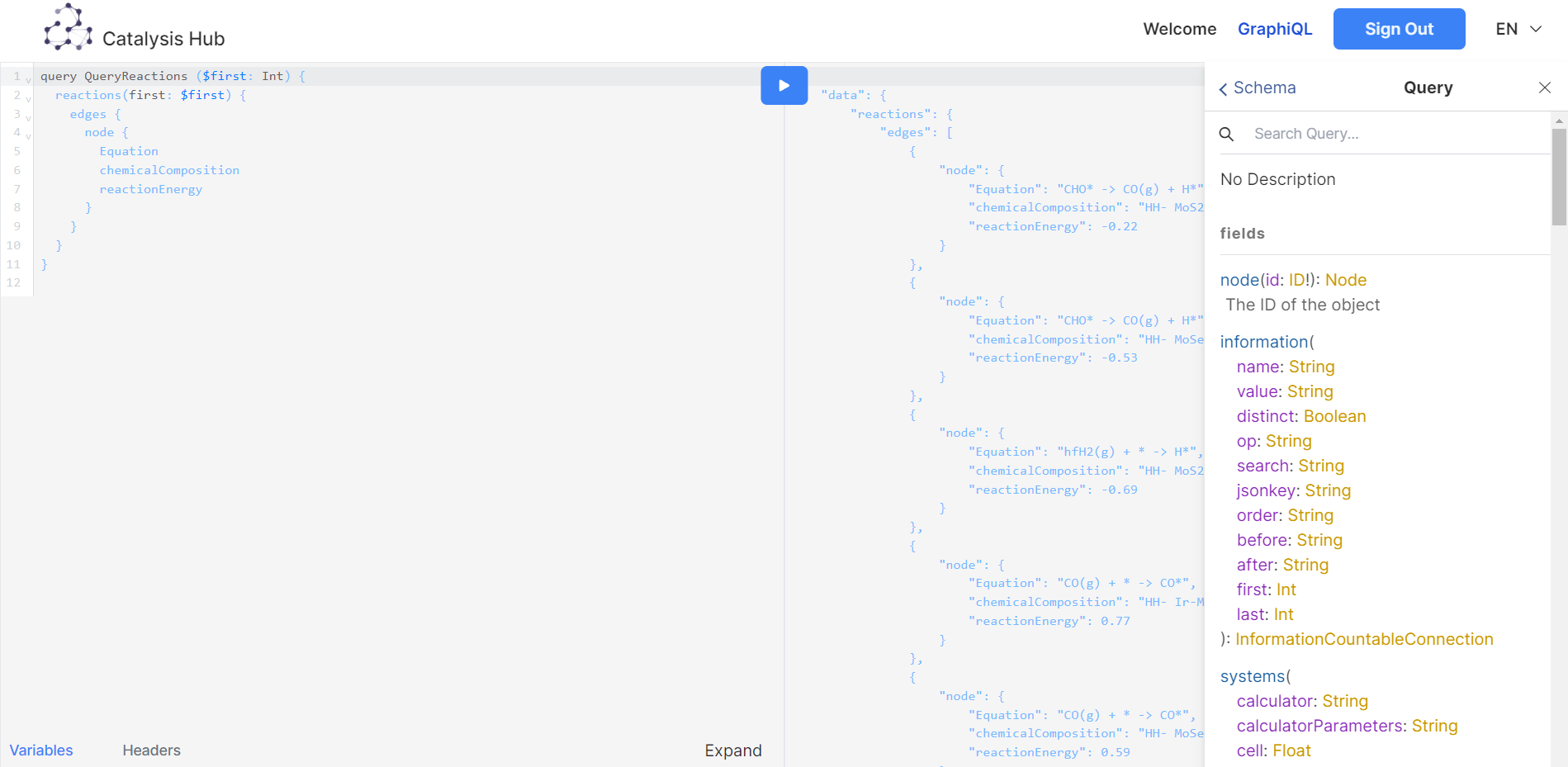The width and height of the screenshot is (1568, 767).
Task: Expand the variables editor pane
Action: (732, 750)
